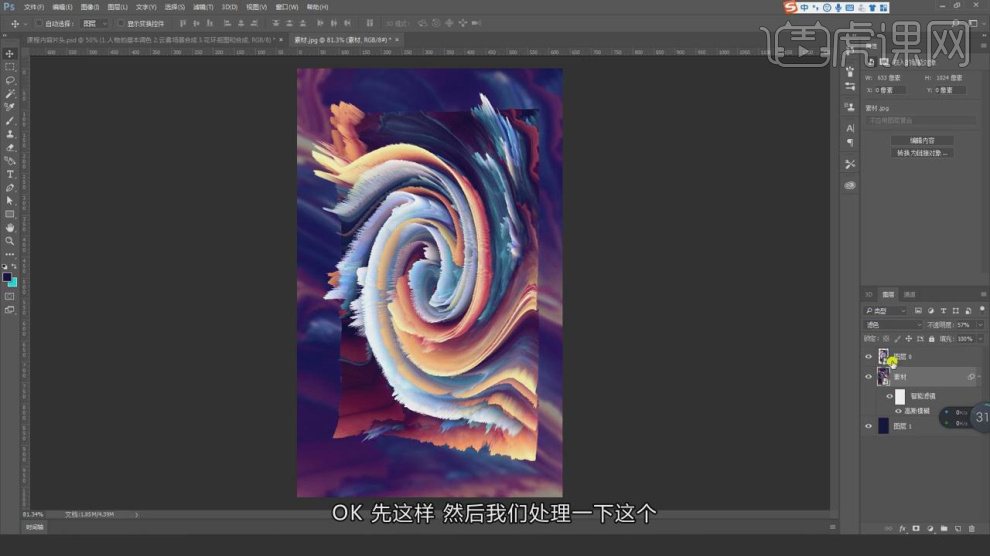Toggle the layer filter on/off switch
Screen dimensions: 990x556
pyautogui.click(x=982, y=309)
